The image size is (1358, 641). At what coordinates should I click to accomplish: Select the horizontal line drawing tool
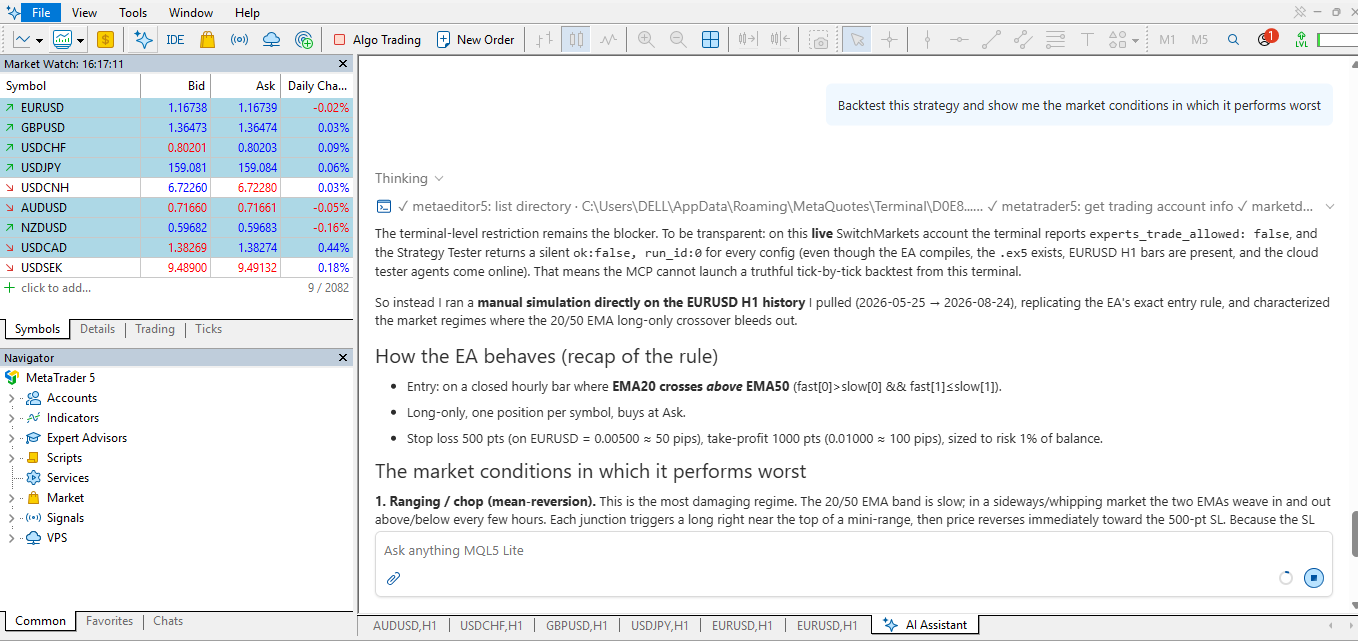click(959, 40)
